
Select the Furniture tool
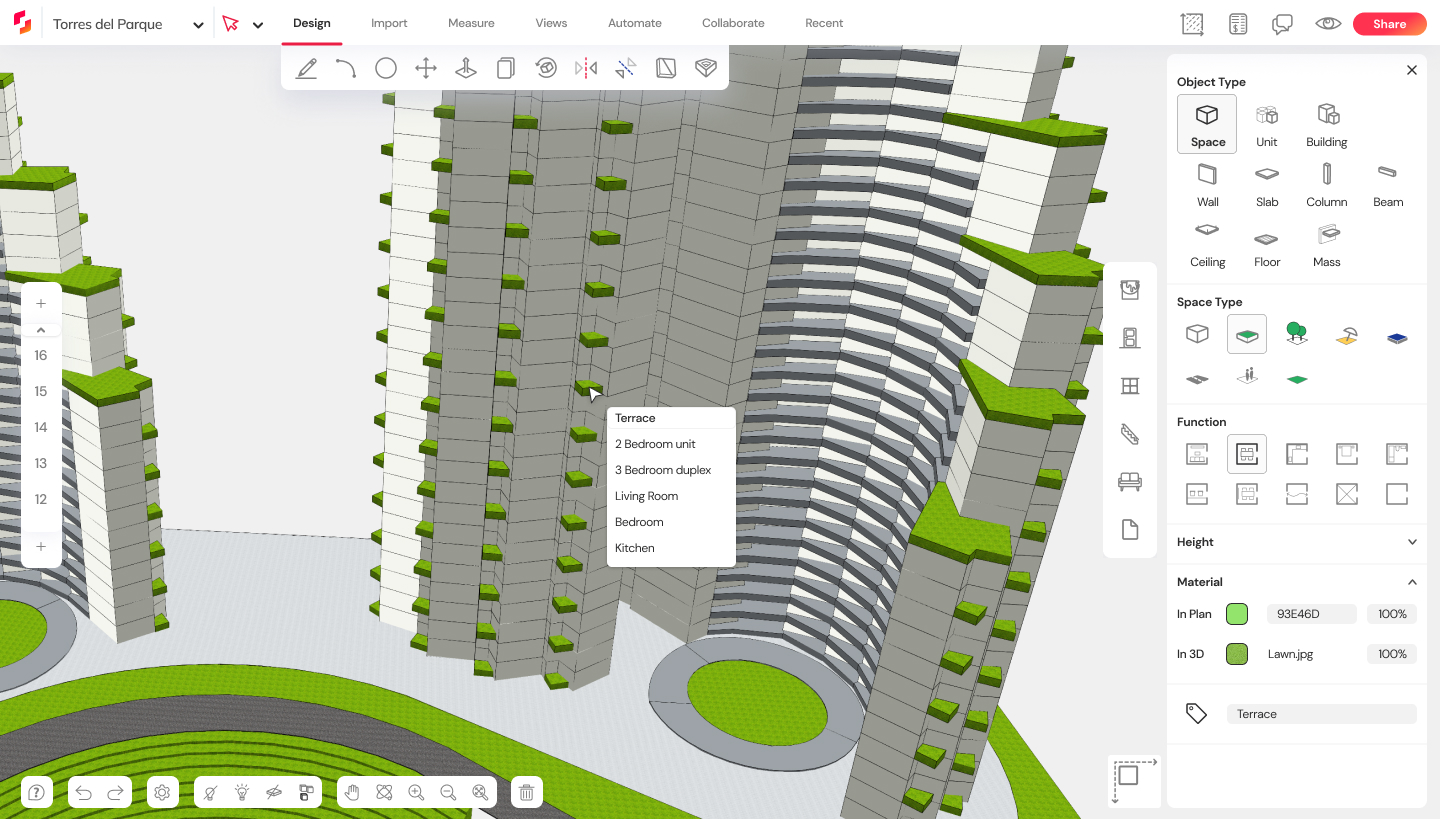(x=1130, y=481)
